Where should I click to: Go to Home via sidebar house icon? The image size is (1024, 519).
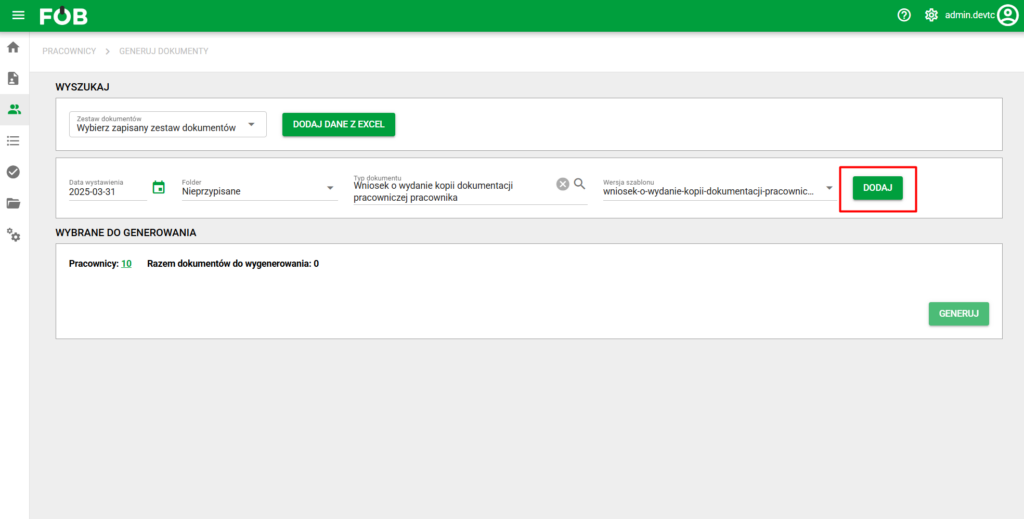[14, 47]
